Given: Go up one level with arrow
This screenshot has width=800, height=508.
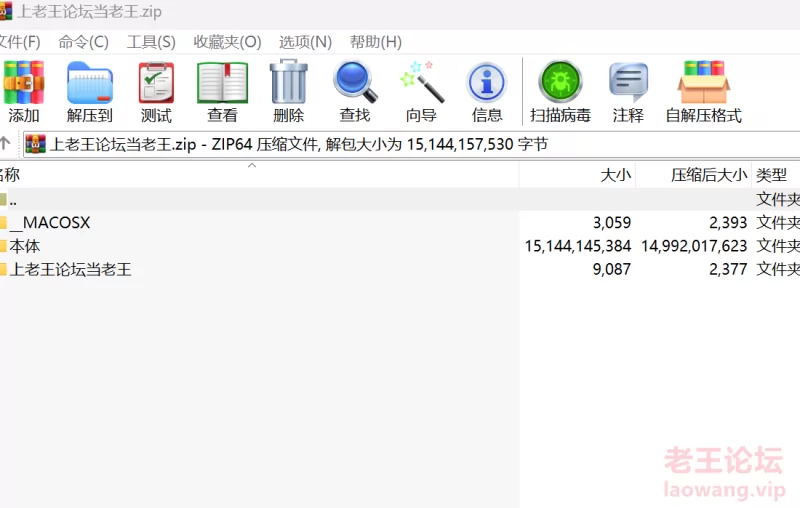Looking at the screenshot, I should point(5,143).
